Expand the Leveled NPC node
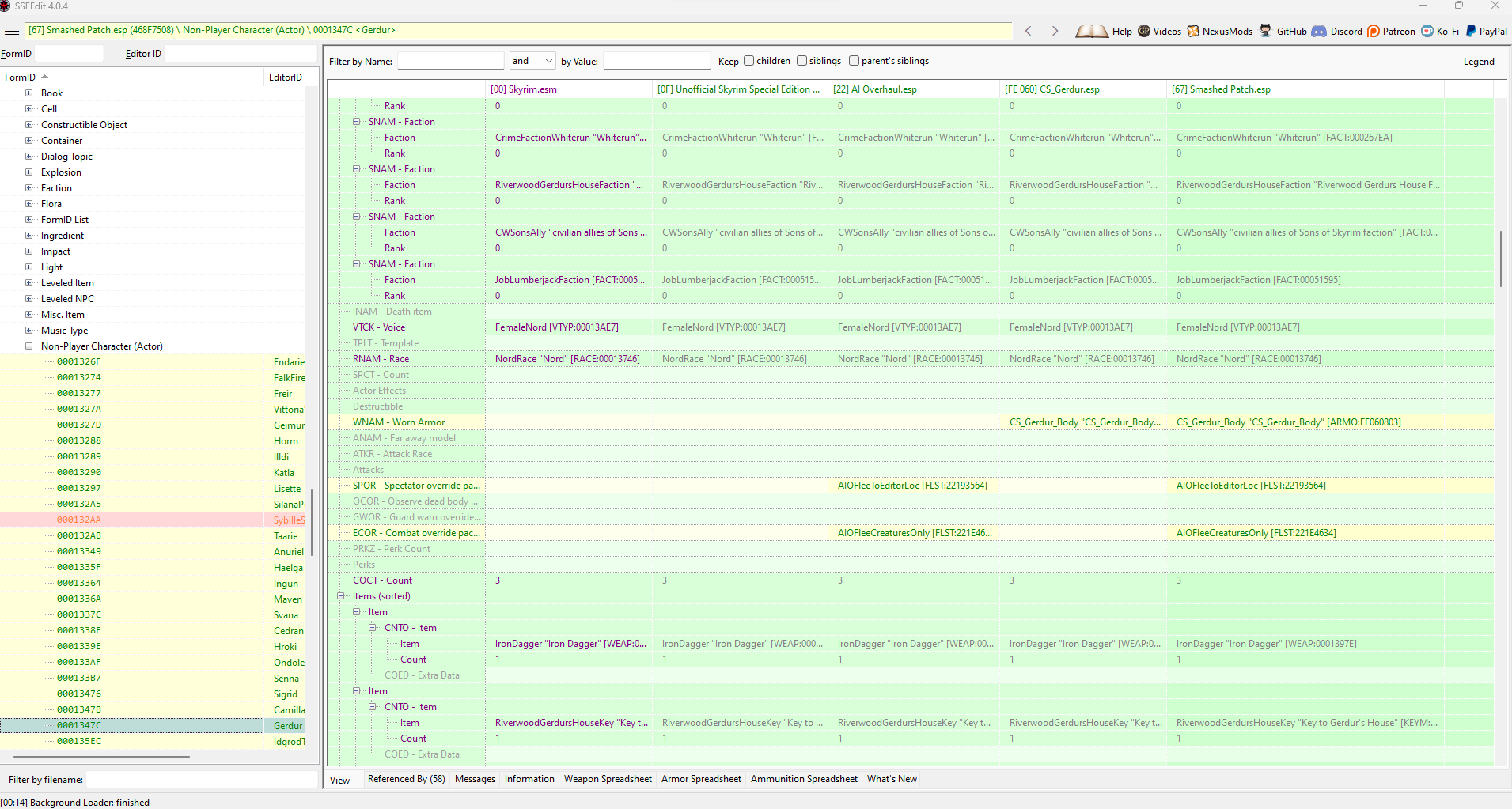This screenshot has height=809, width=1512. point(29,298)
